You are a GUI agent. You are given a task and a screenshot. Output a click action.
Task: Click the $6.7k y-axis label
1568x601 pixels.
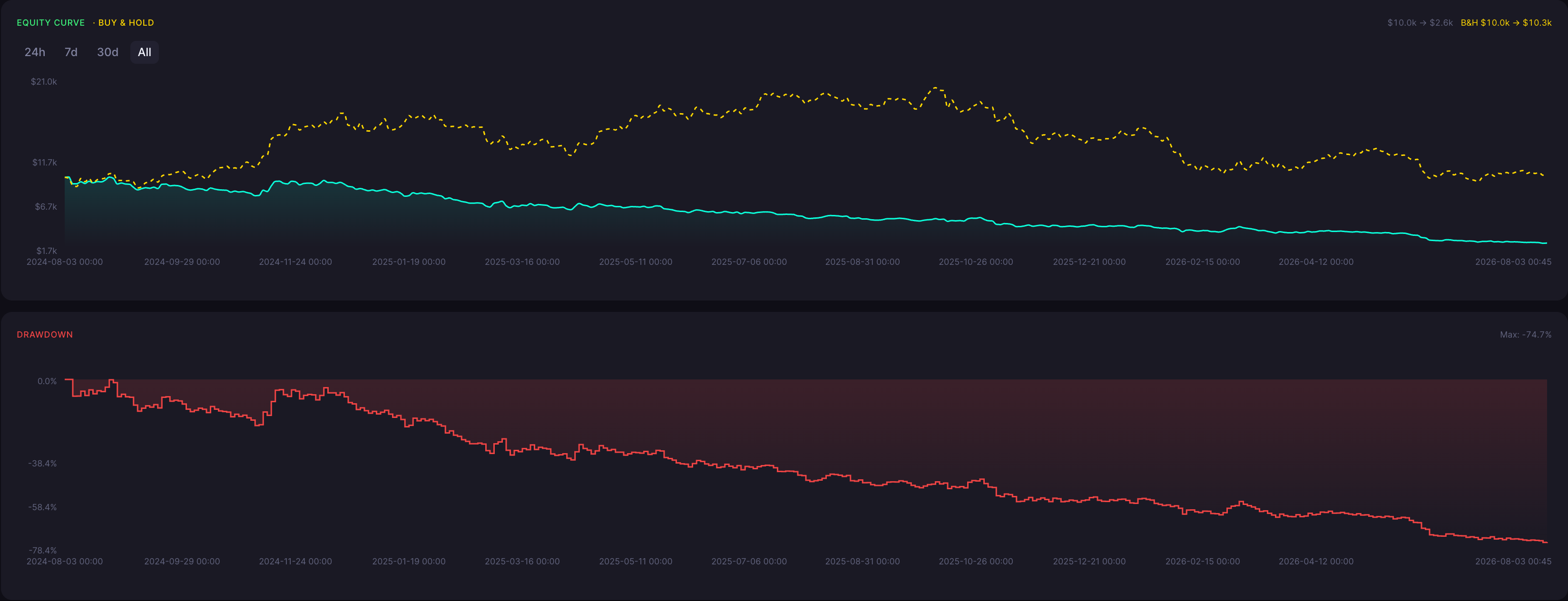coord(46,207)
